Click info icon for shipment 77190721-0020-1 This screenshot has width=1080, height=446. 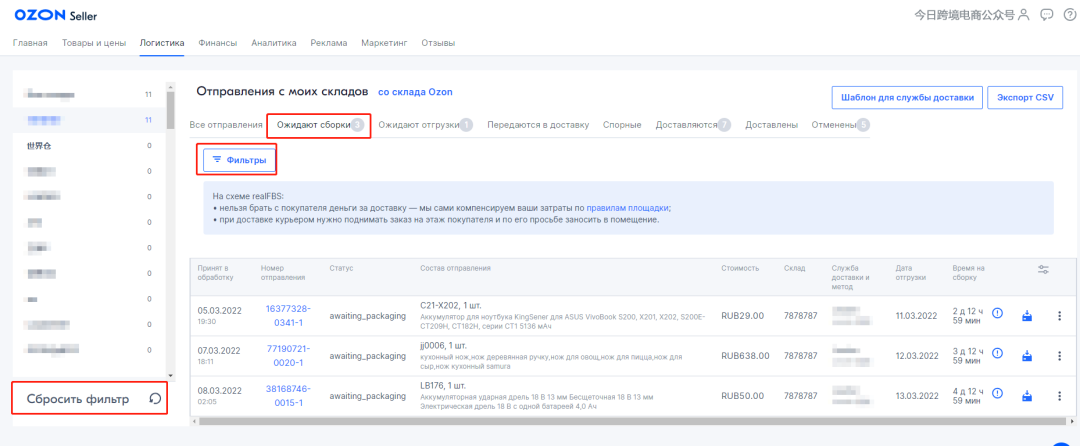pyautogui.click(x=997, y=354)
